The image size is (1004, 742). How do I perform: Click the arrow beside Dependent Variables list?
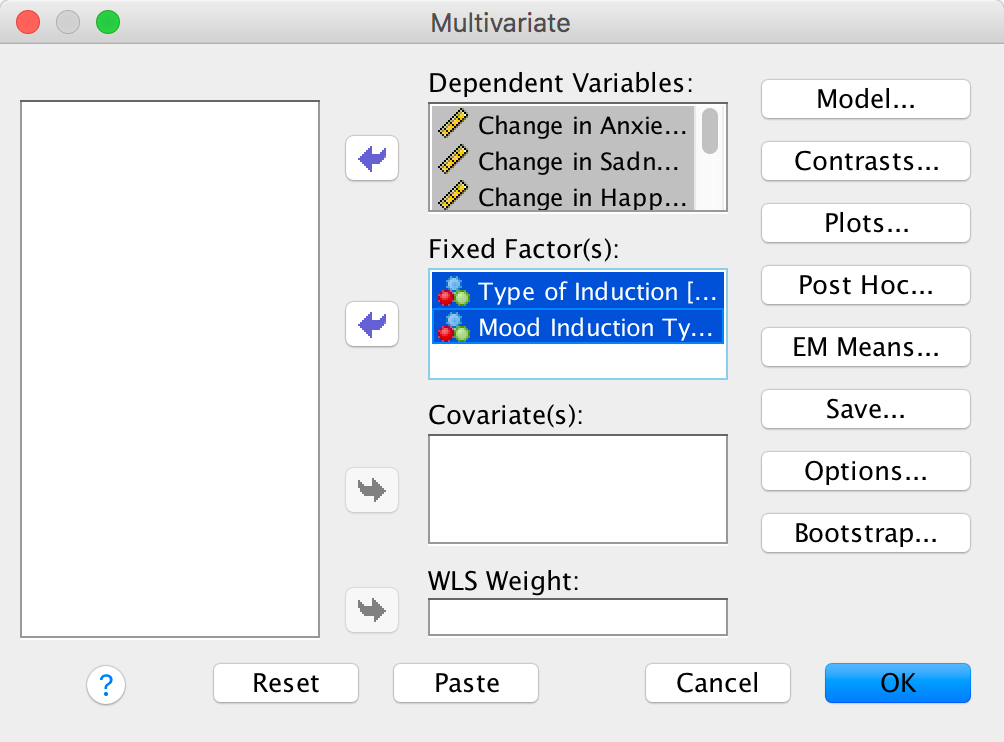click(372, 159)
